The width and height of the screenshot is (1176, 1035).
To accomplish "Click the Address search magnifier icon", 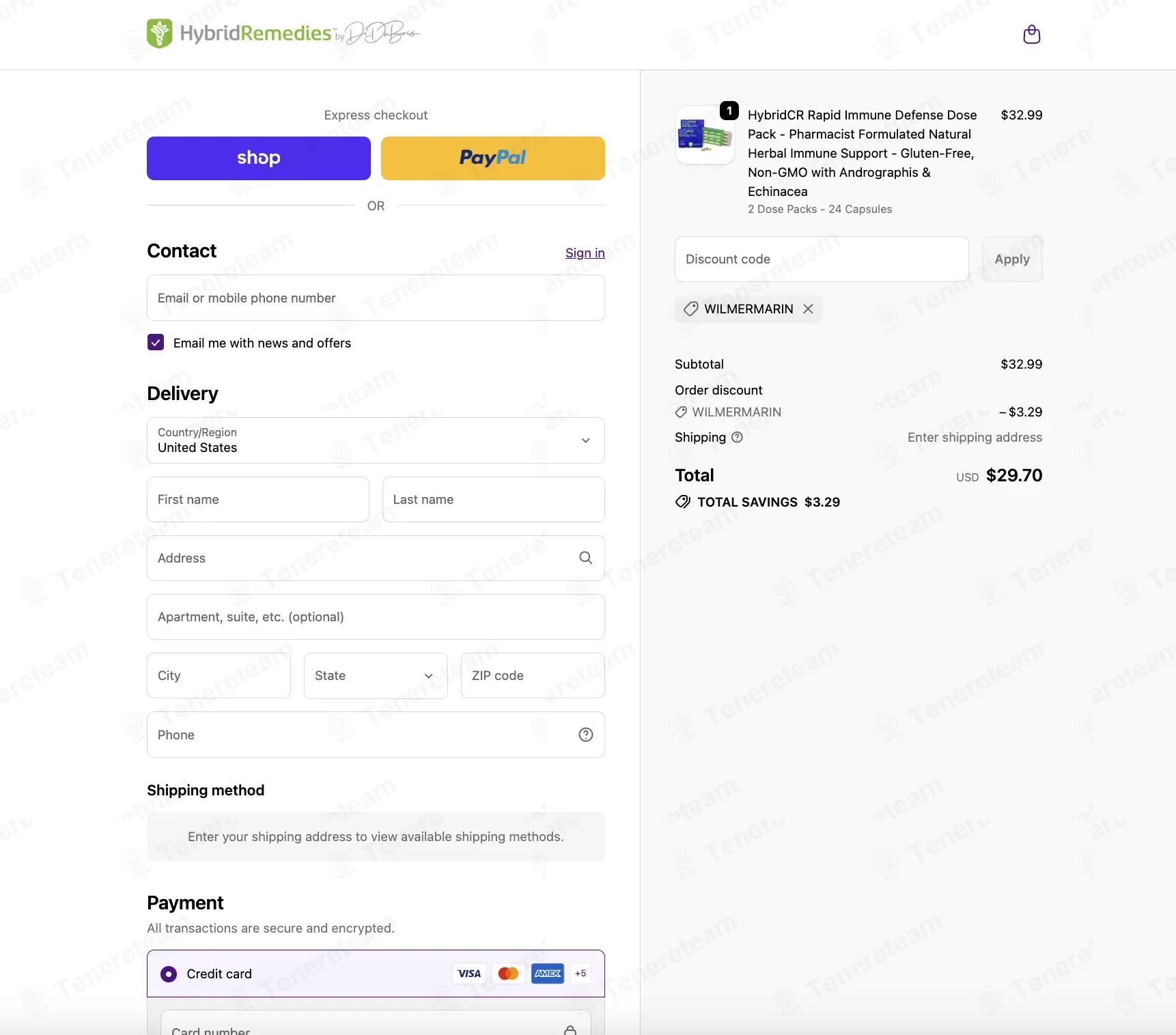I will (585, 558).
